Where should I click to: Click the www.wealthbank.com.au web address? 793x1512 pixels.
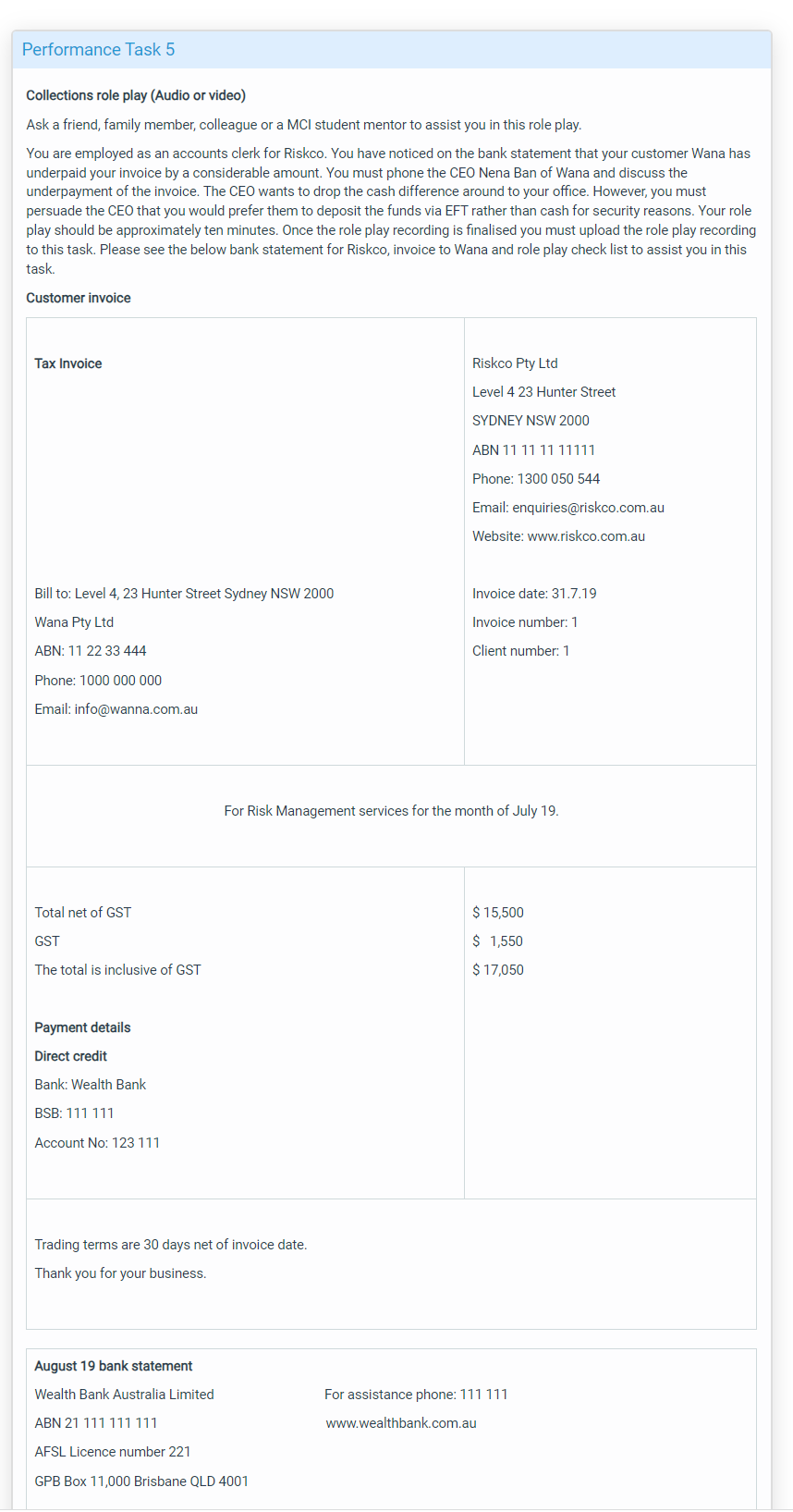[x=401, y=1423]
